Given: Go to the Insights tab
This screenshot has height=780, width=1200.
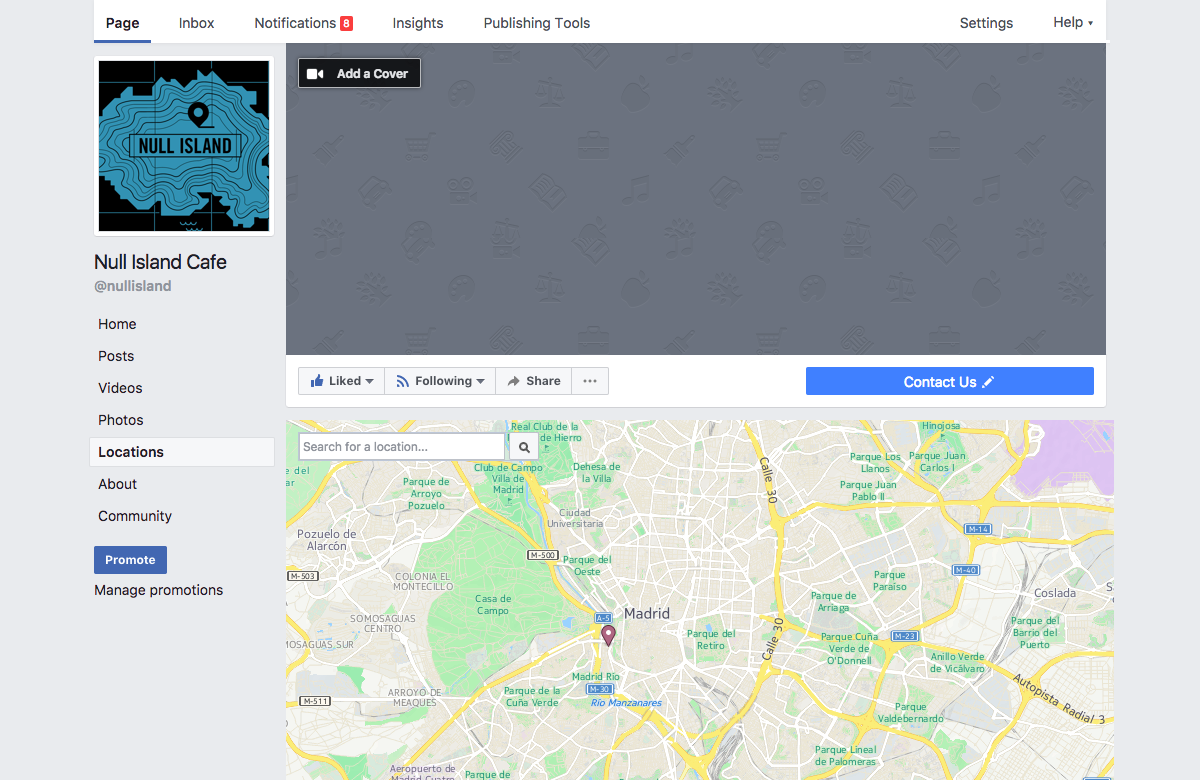Looking at the screenshot, I should [418, 23].
